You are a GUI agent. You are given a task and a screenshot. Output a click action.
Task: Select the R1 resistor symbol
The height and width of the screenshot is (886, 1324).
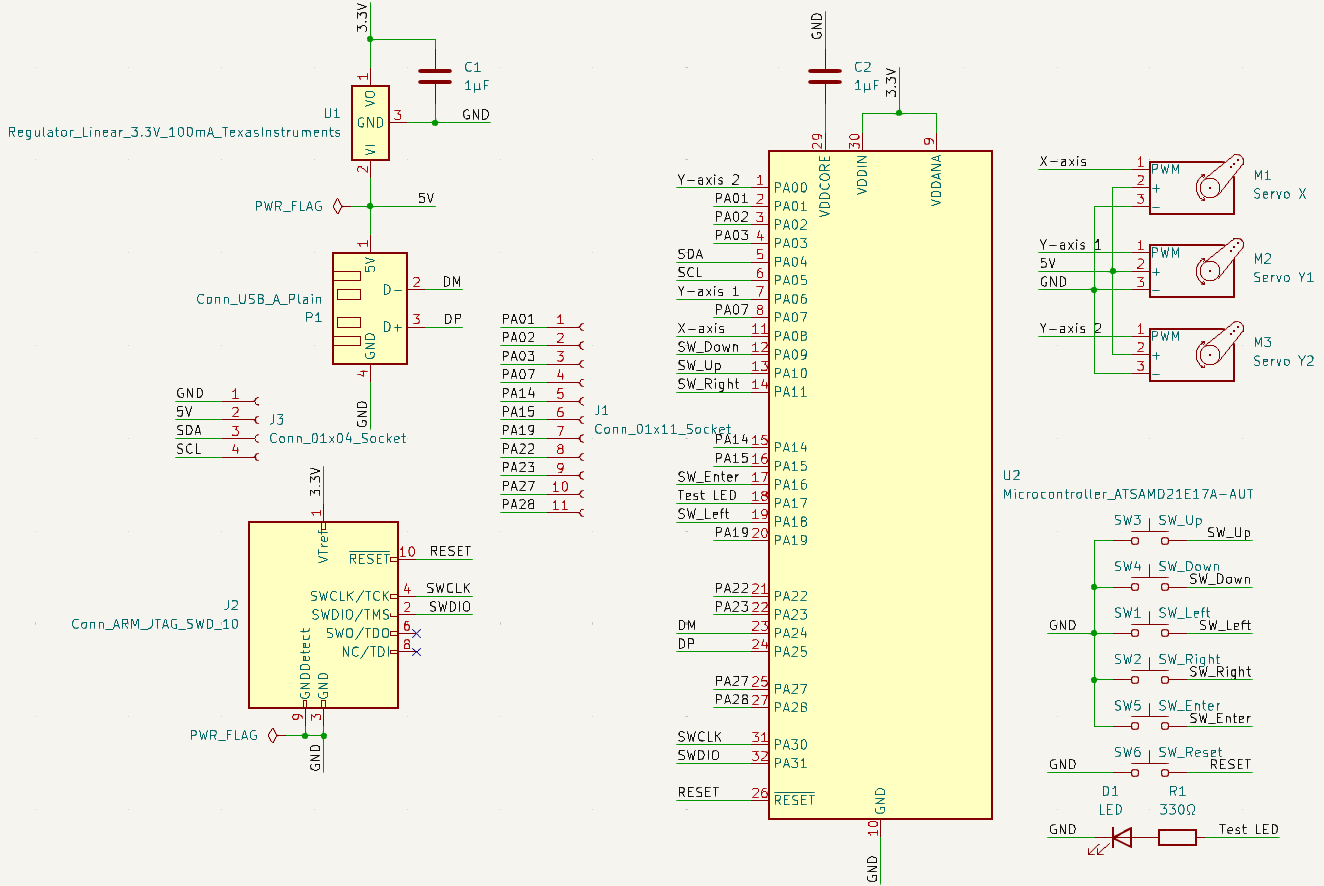(1177, 837)
